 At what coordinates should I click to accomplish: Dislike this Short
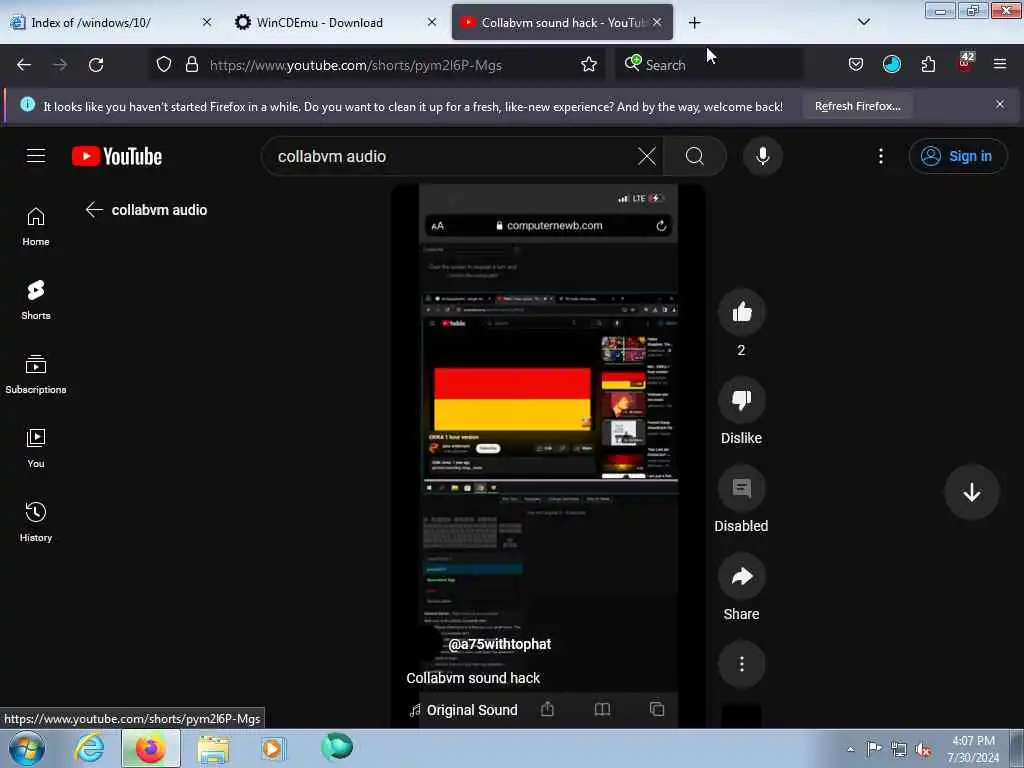(741, 400)
